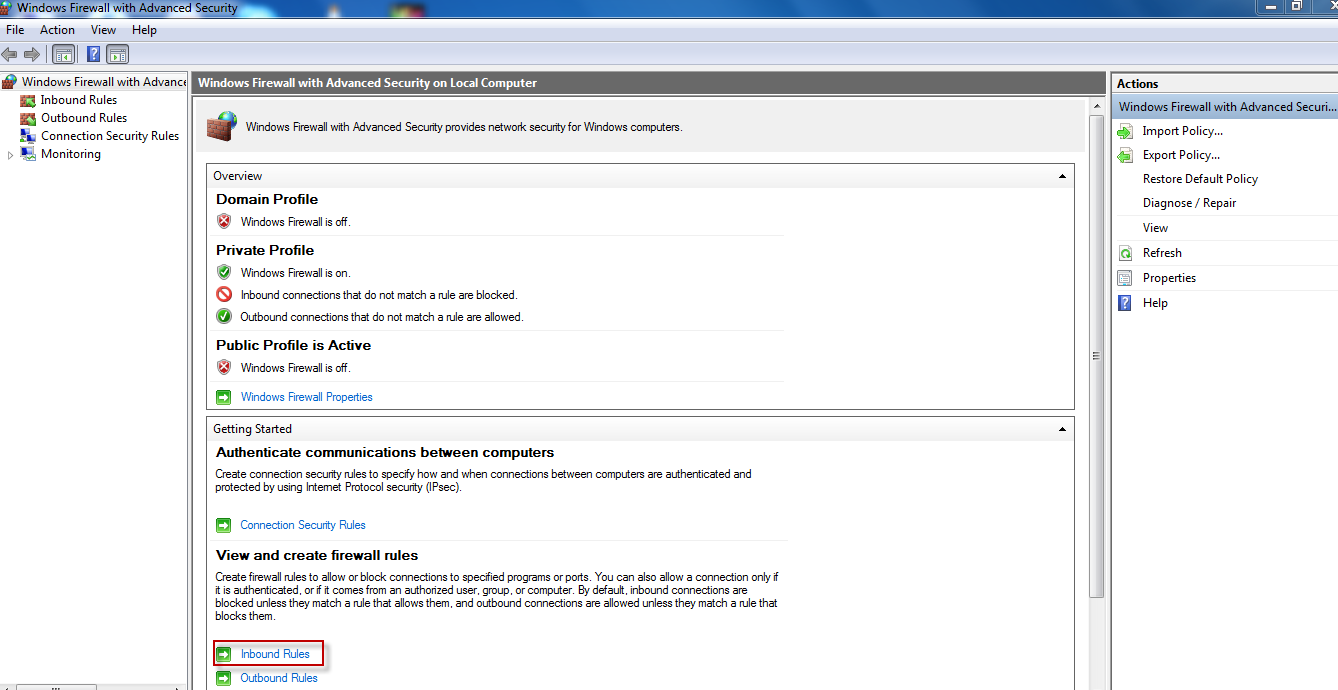The height and width of the screenshot is (690, 1338).
Task: Click green arrow beside Inbound Rules link
Action: (x=224, y=654)
